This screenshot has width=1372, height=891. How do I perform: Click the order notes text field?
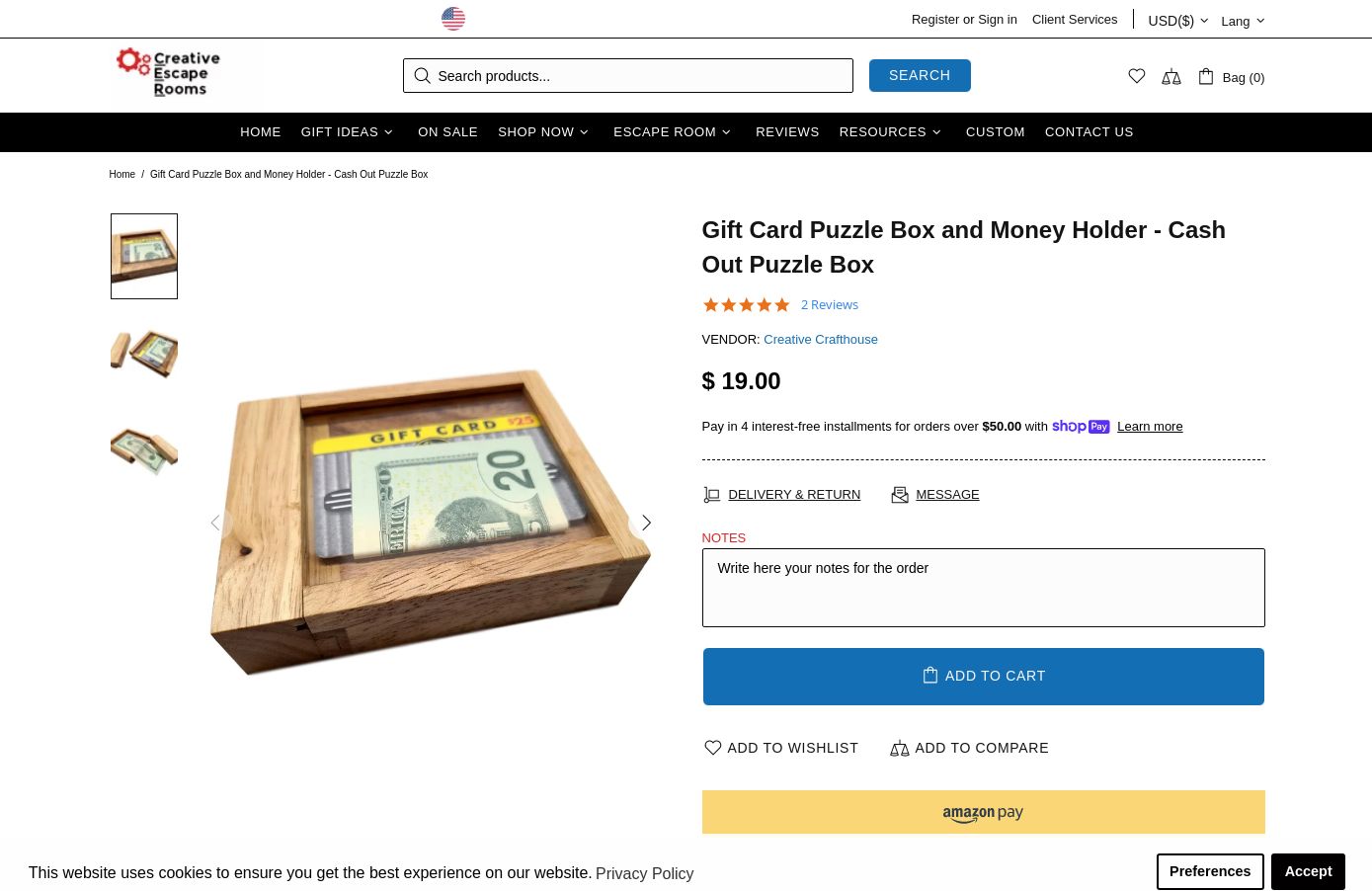coord(983,588)
